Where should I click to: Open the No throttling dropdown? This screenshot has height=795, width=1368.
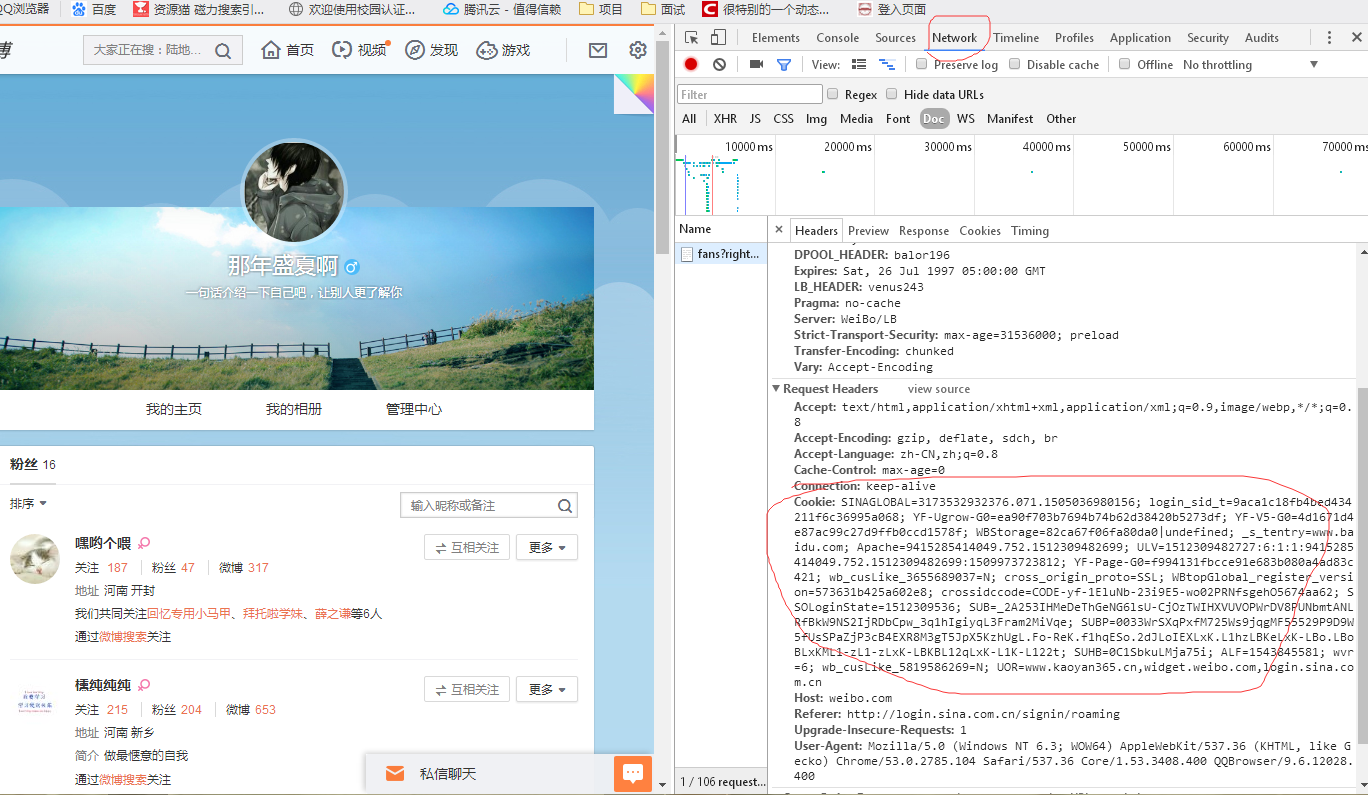(x=1250, y=64)
